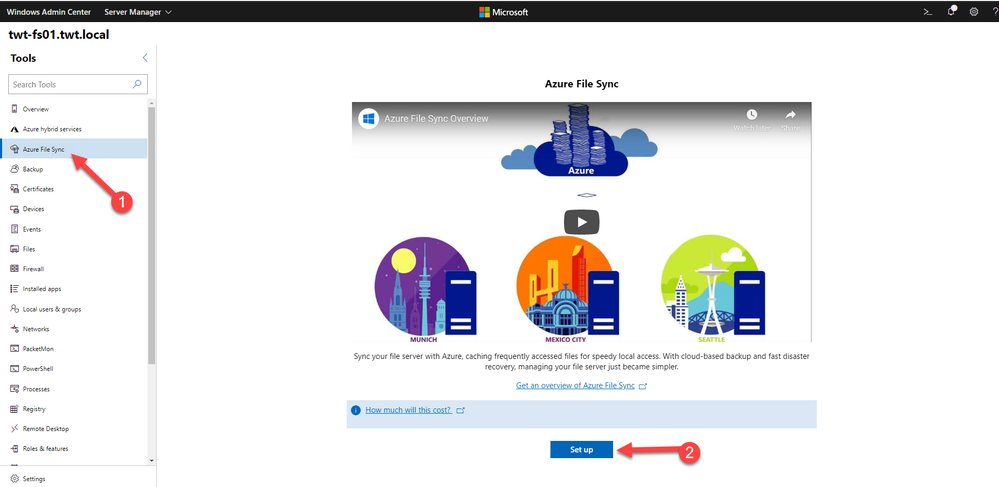The height and width of the screenshot is (487, 999).
Task: Click the Windows logo on video header
Action: [368, 119]
